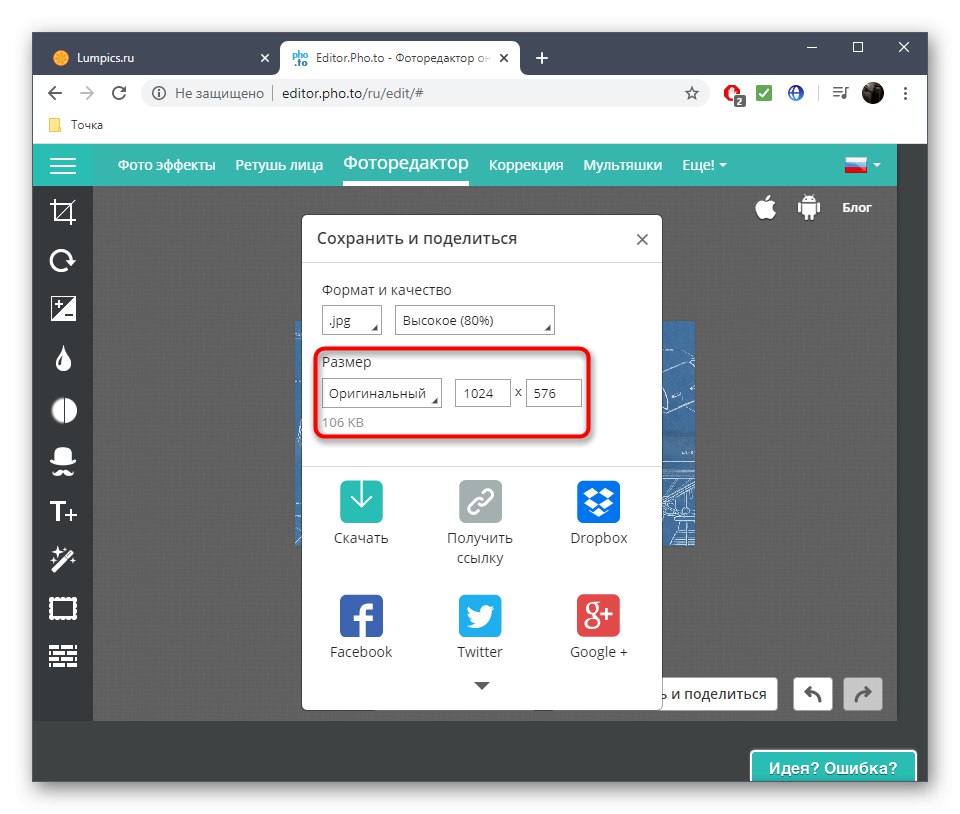The width and height of the screenshot is (960, 814).
Task: Open the hamburger menu
Action: (x=62, y=165)
